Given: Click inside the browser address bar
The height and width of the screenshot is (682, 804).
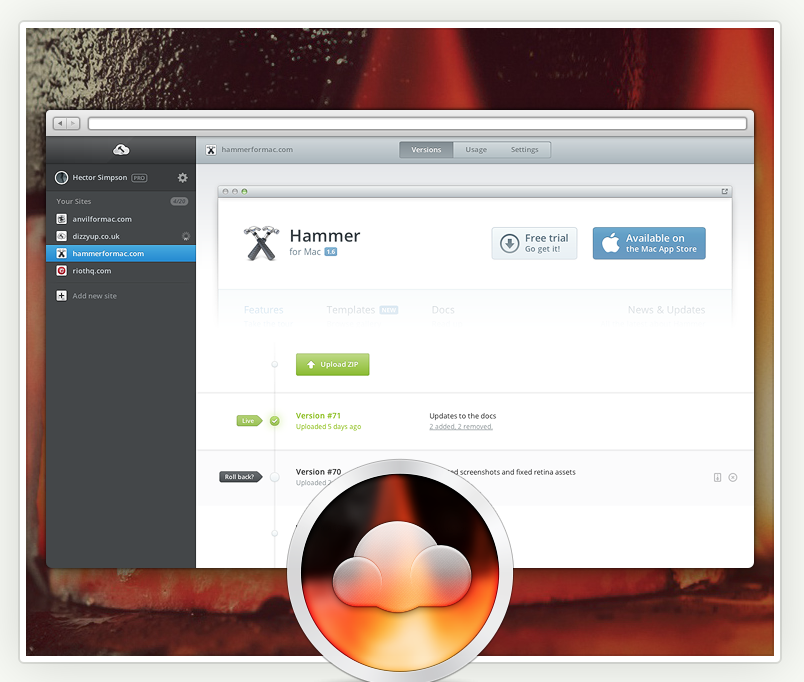Looking at the screenshot, I should (x=420, y=122).
